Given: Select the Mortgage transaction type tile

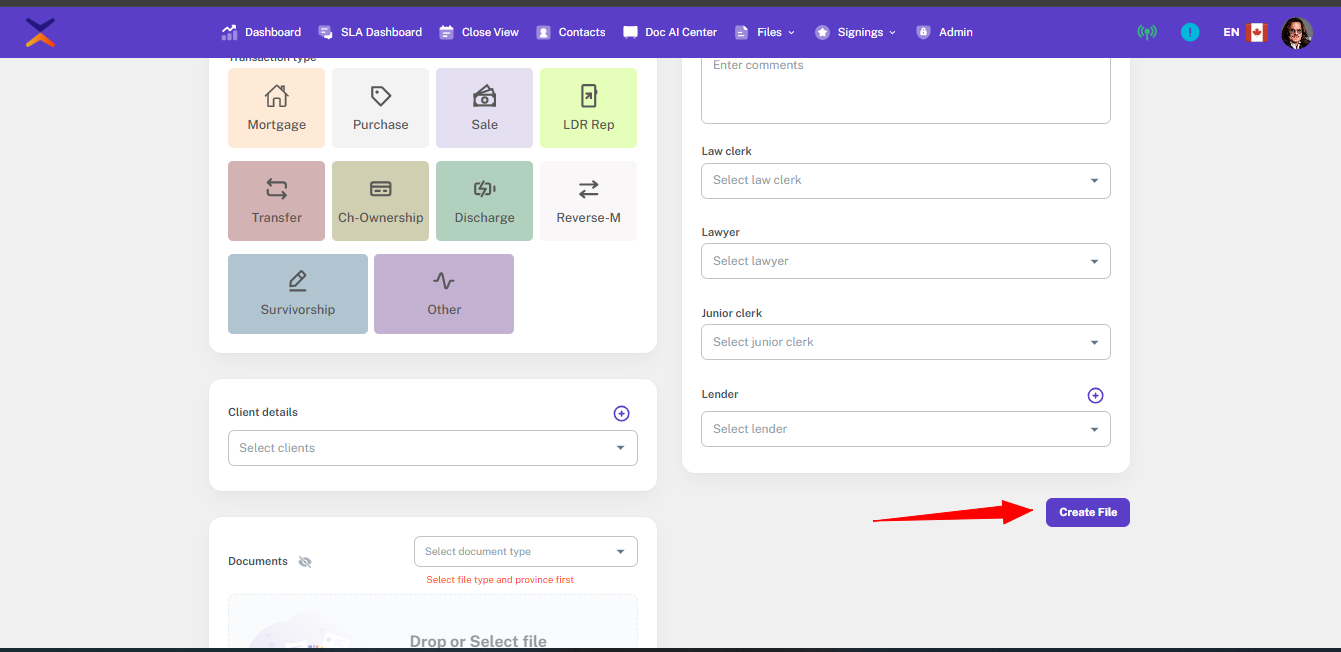Looking at the screenshot, I should [277, 108].
